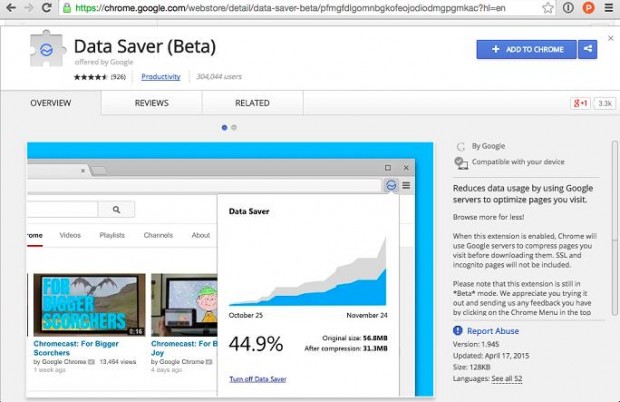This screenshot has height=402, width=620.
Task: Go forward with the browser forward arrow
Action: coord(28,8)
